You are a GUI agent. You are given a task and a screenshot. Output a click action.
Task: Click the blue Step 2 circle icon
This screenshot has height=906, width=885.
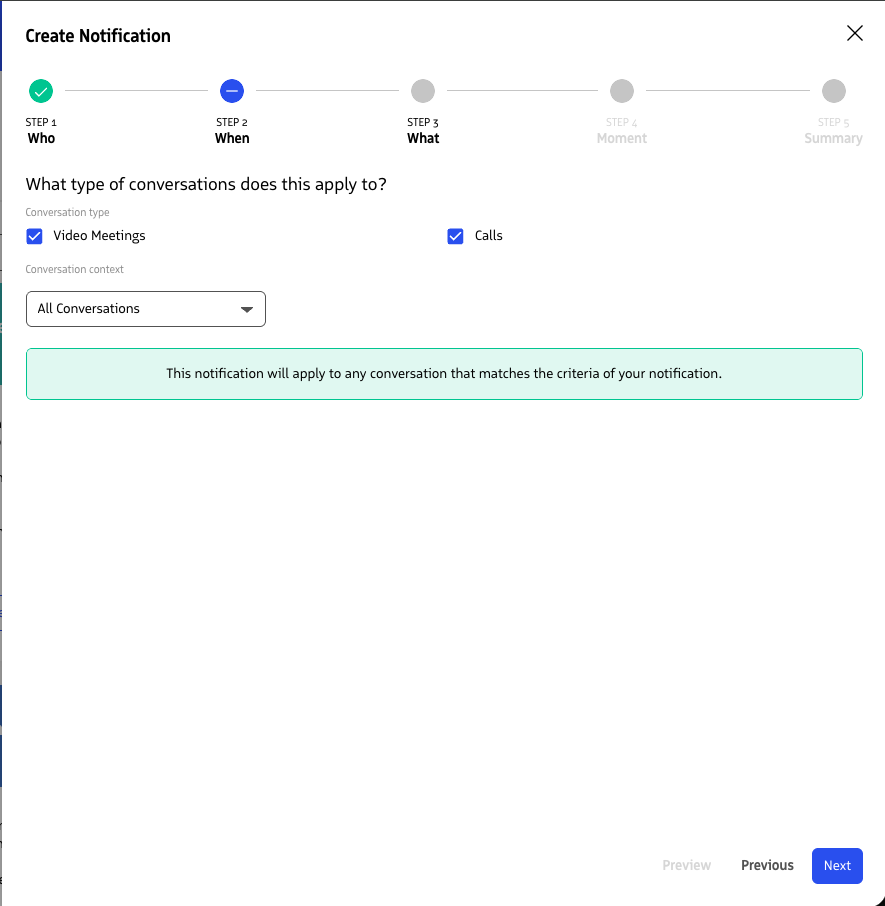pos(232,91)
